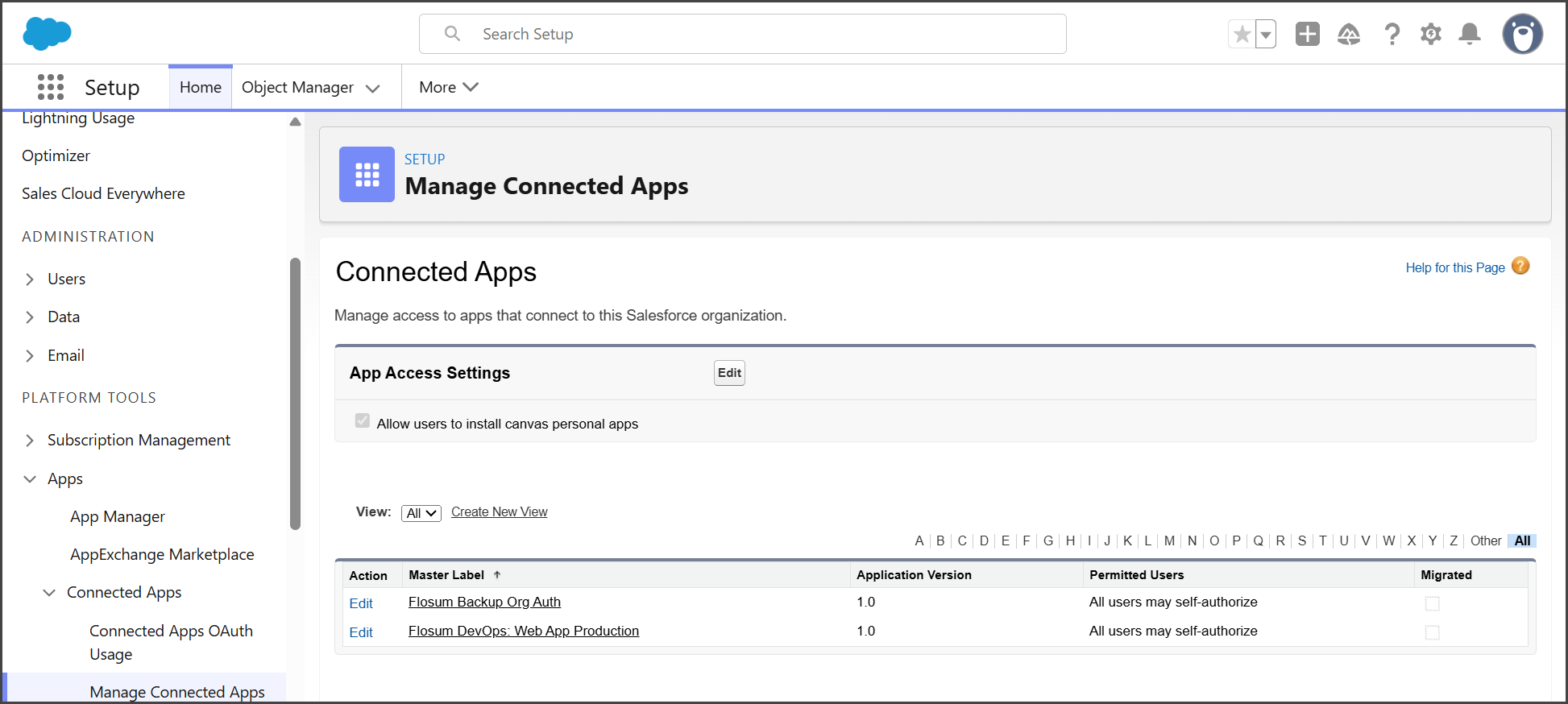This screenshot has height=704, width=1568.
Task: Toggle Migrated checkbox for Flosum DevOps Web App
Action: click(x=1432, y=632)
